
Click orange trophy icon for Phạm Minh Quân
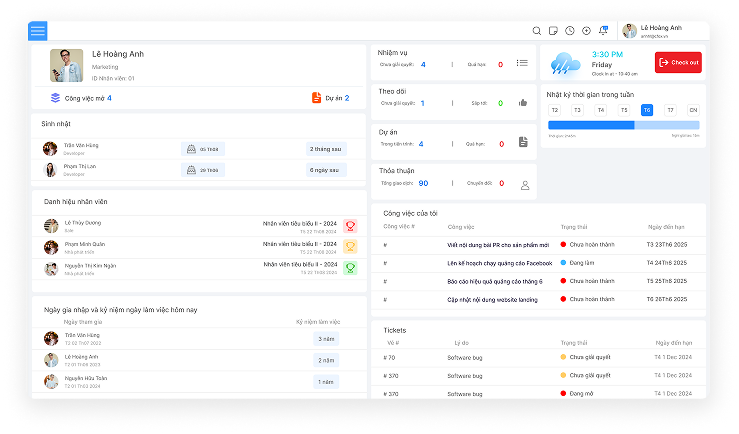[350, 246]
